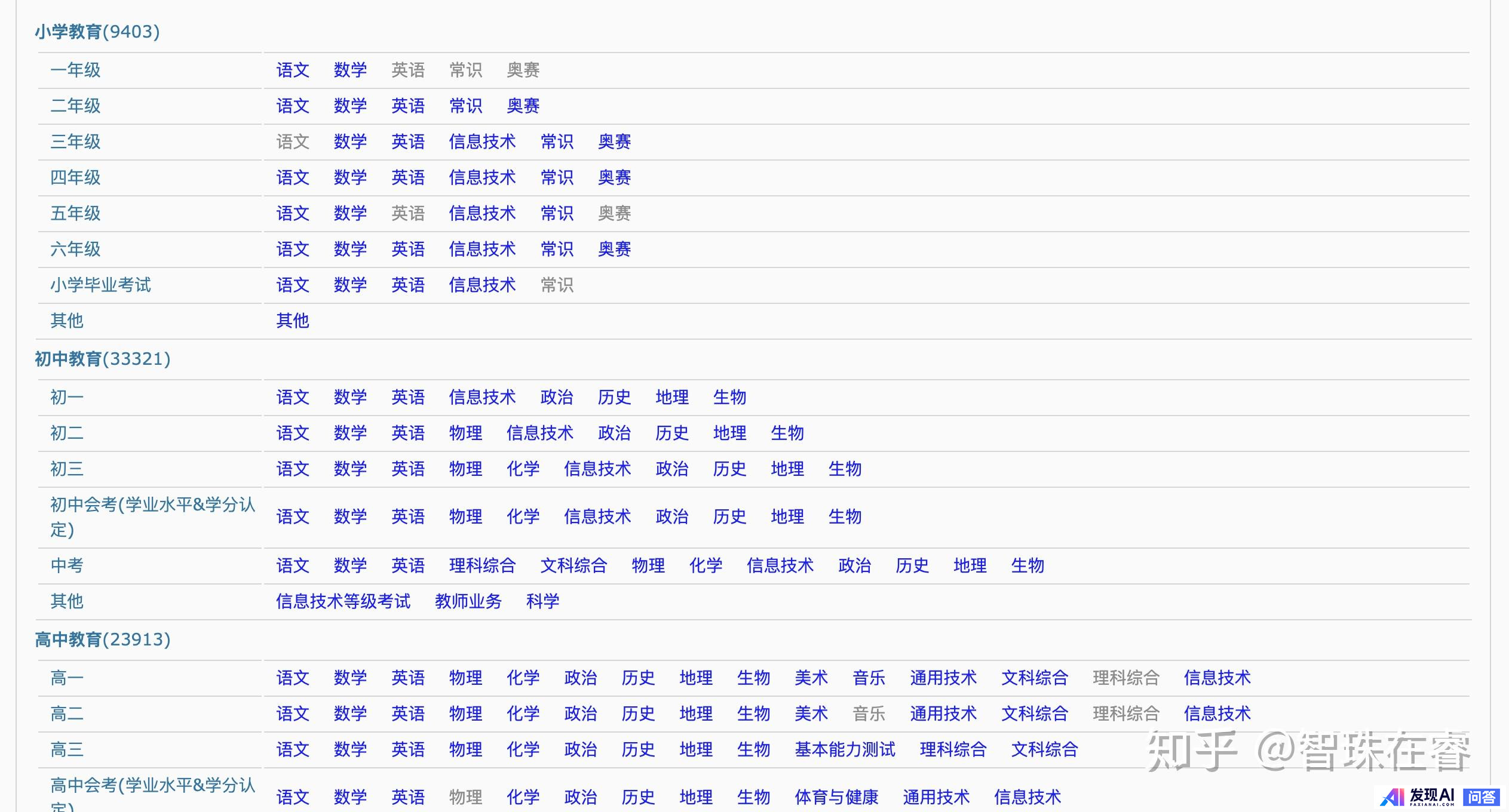Open 理科综合 in the 中考 row
This screenshot has height=812, width=1509.
pyautogui.click(x=482, y=566)
